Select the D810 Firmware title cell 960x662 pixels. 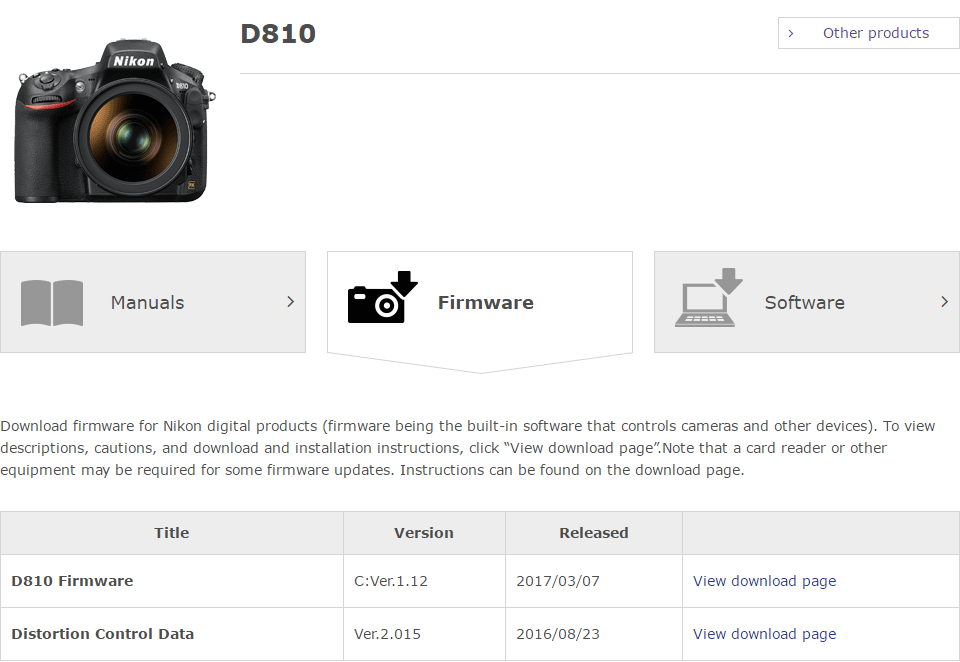pos(171,581)
